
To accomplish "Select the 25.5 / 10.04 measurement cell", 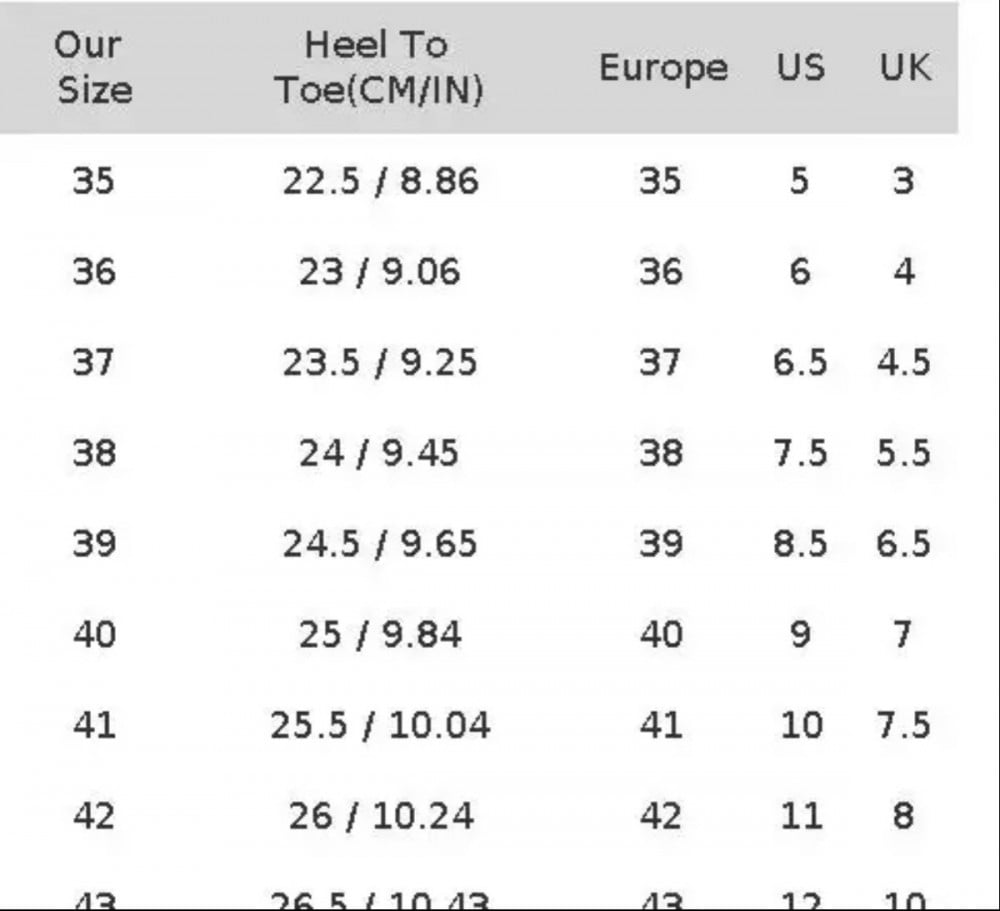I will (380, 725).
